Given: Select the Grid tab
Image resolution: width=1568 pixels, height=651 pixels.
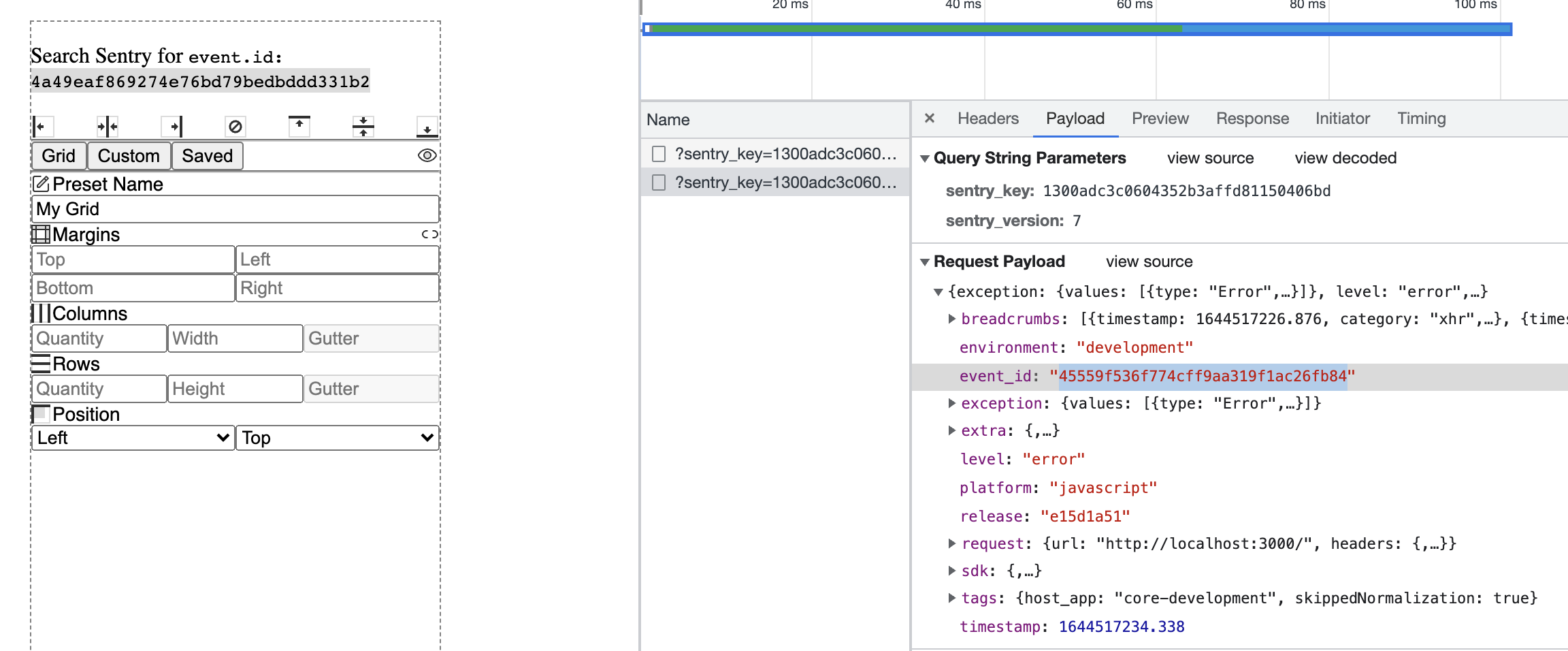Looking at the screenshot, I should pos(59,155).
